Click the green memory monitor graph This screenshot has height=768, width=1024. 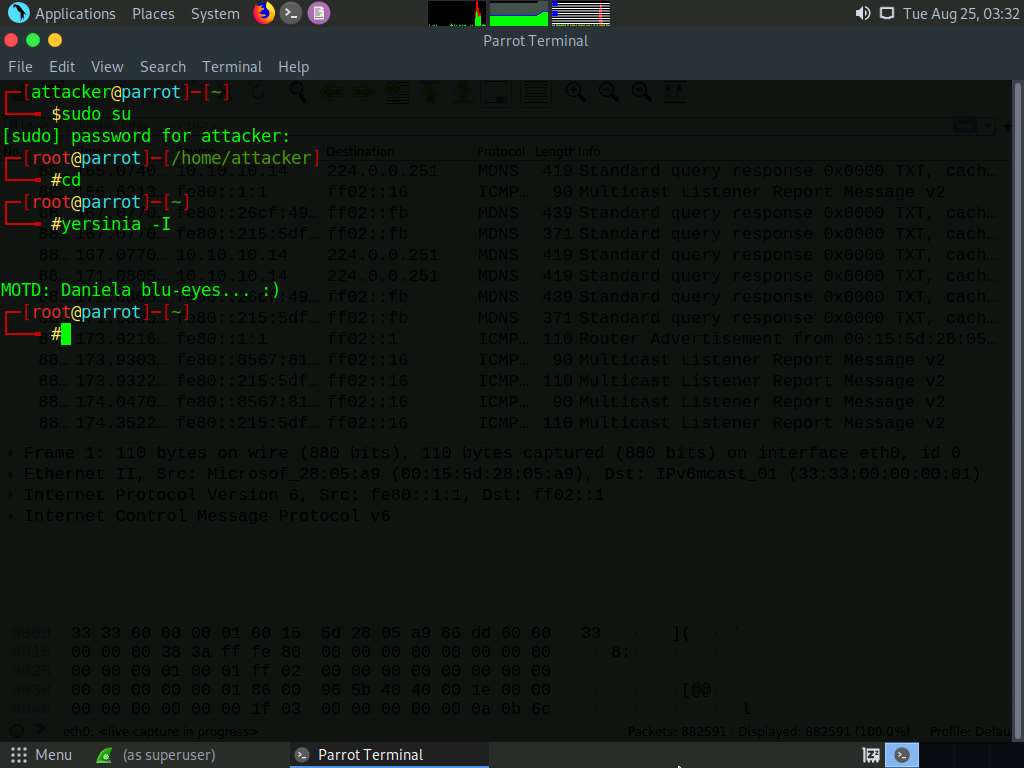(x=519, y=13)
